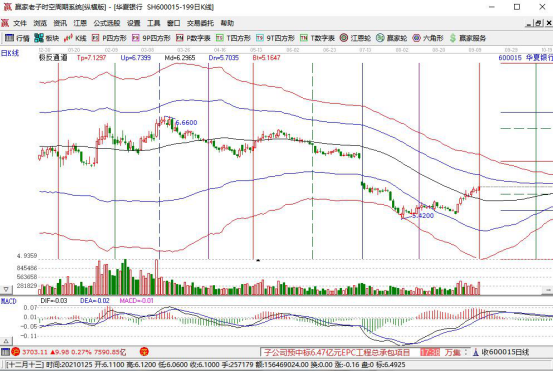The width and height of the screenshot is (554, 371).
Task: Switch to K线 candlestick chart
Action: click(x=75, y=38)
